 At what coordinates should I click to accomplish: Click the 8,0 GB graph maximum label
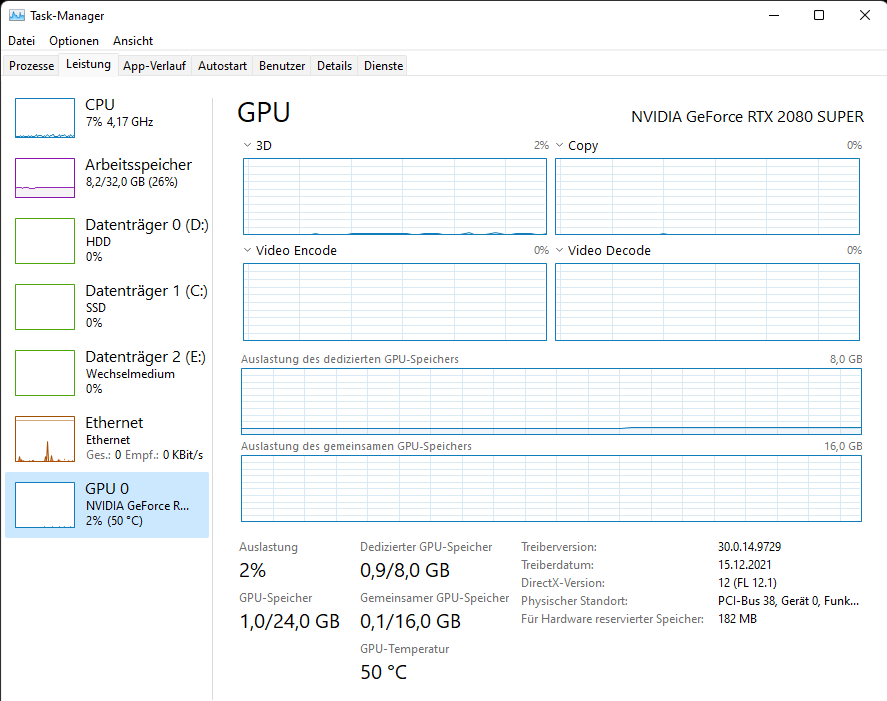[x=846, y=359]
